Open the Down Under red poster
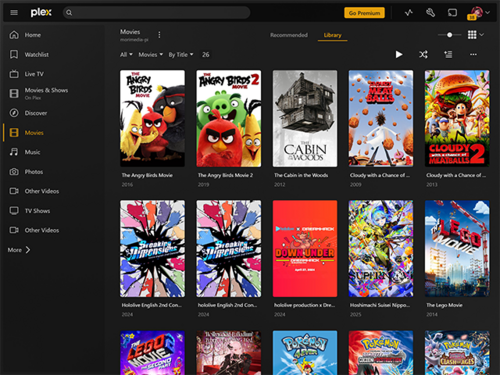The image size is (500, 375). (305, 248)
